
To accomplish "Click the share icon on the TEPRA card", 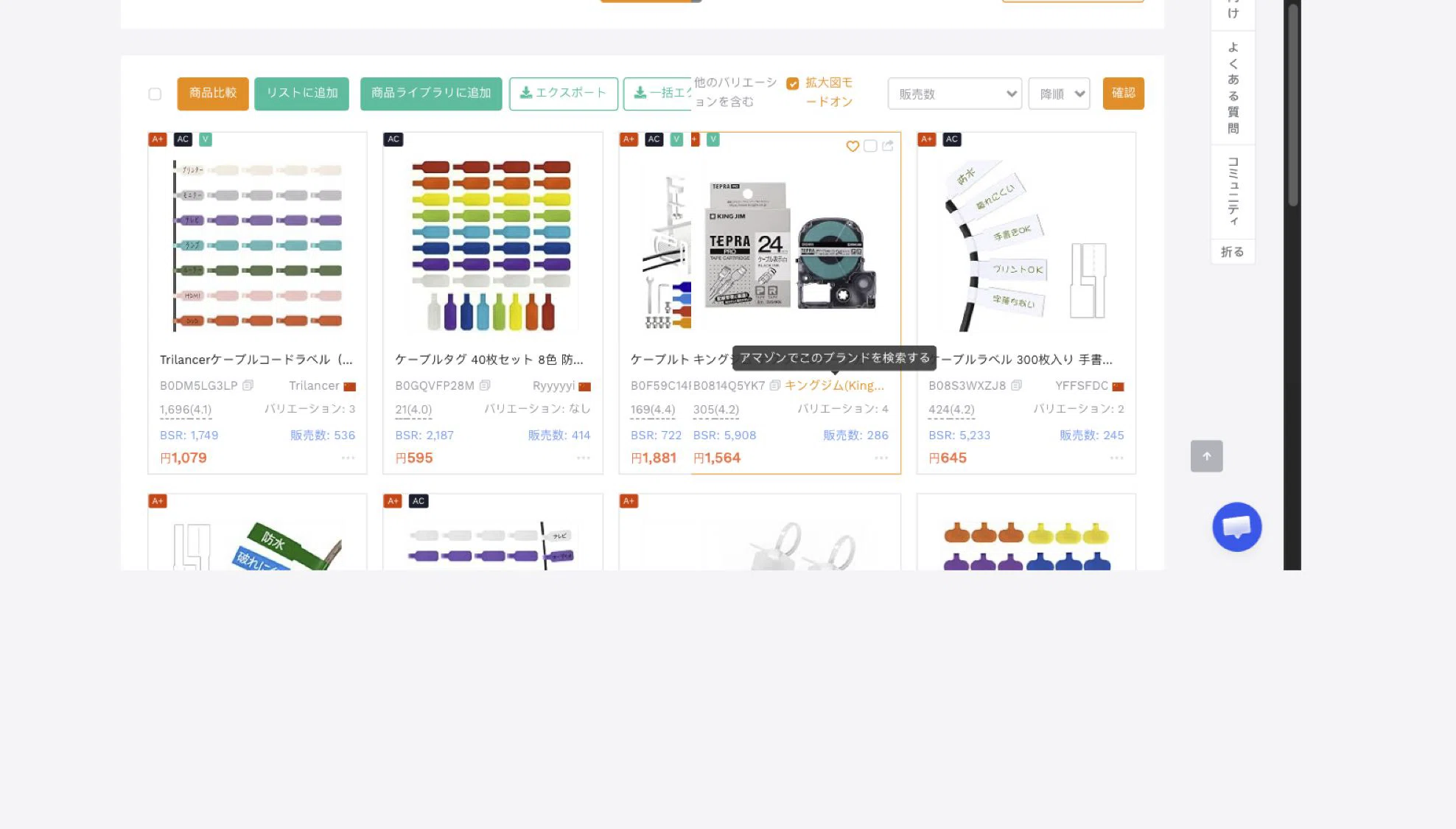I will (888, 146).
